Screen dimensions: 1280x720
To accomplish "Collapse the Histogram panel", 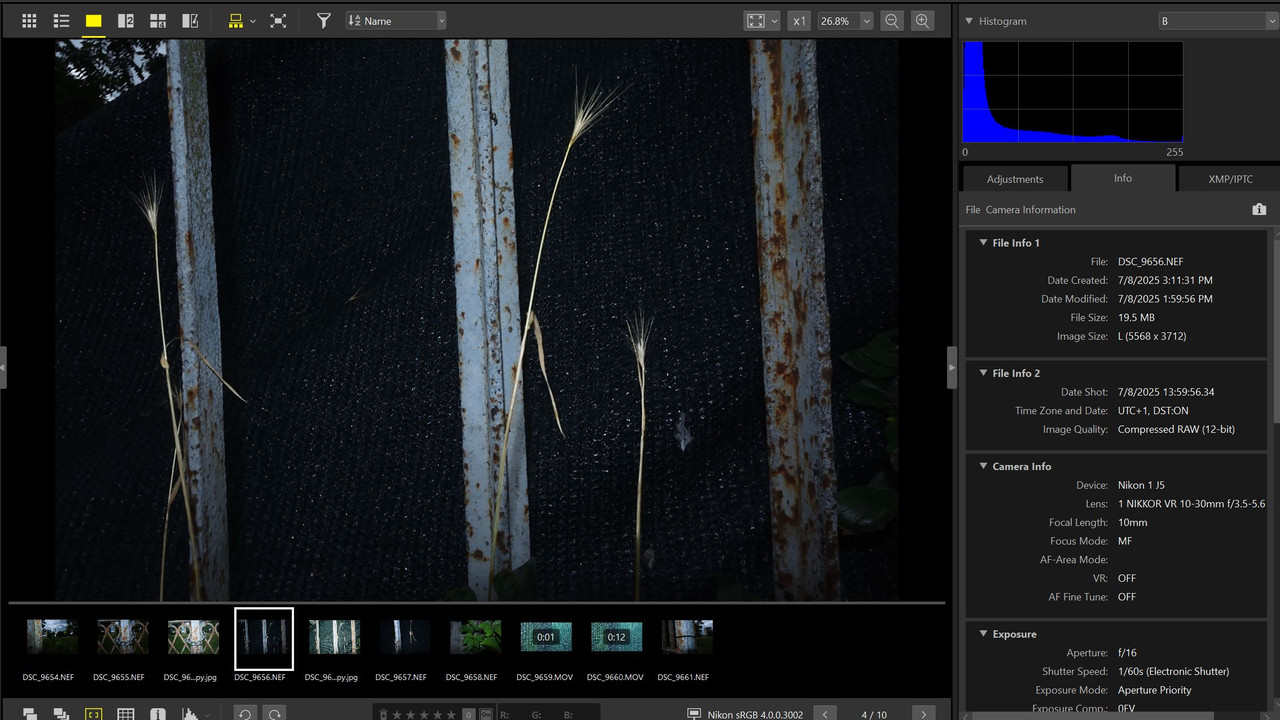I will (x=968, y=21).
